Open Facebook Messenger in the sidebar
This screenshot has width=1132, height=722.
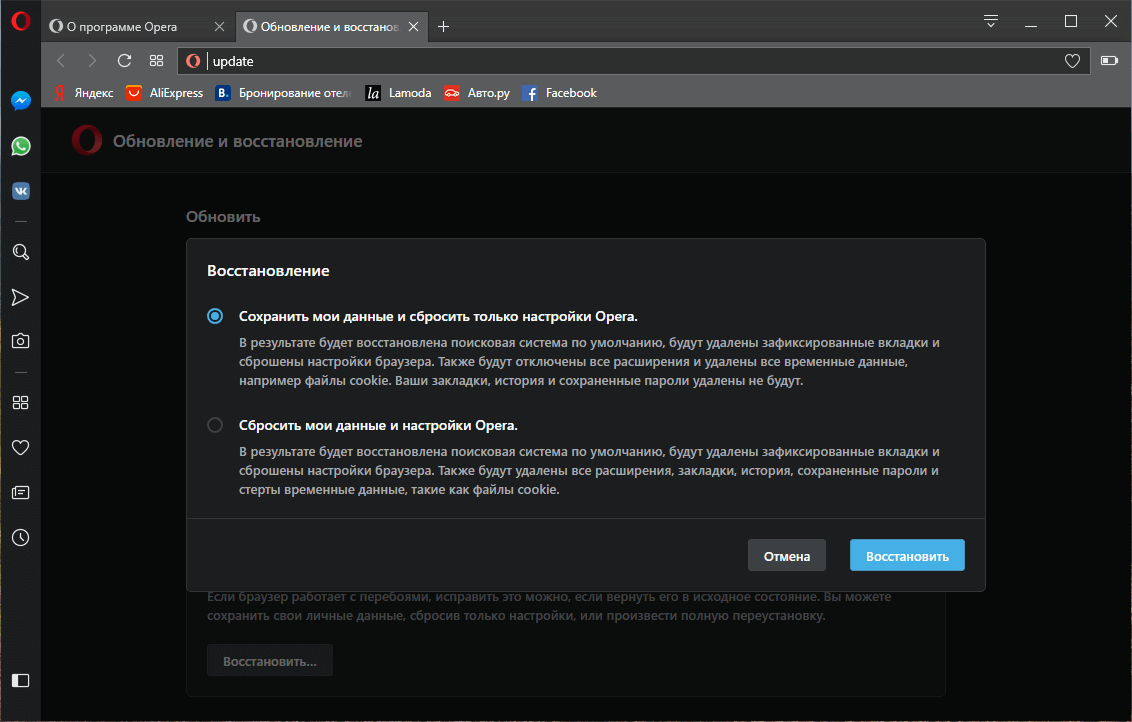[x=21, y=100]
